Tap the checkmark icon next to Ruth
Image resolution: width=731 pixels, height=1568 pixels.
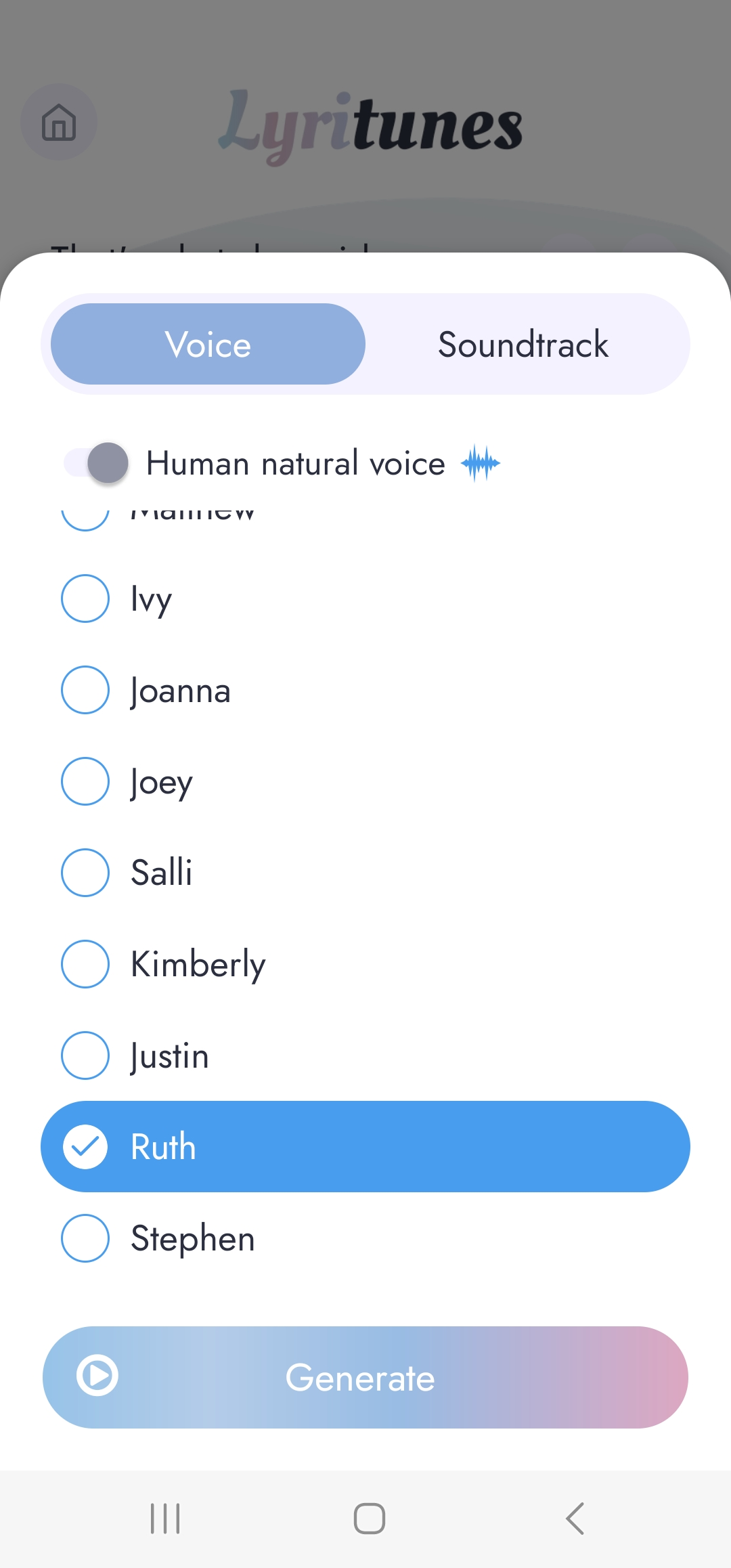click(85, 1146)
